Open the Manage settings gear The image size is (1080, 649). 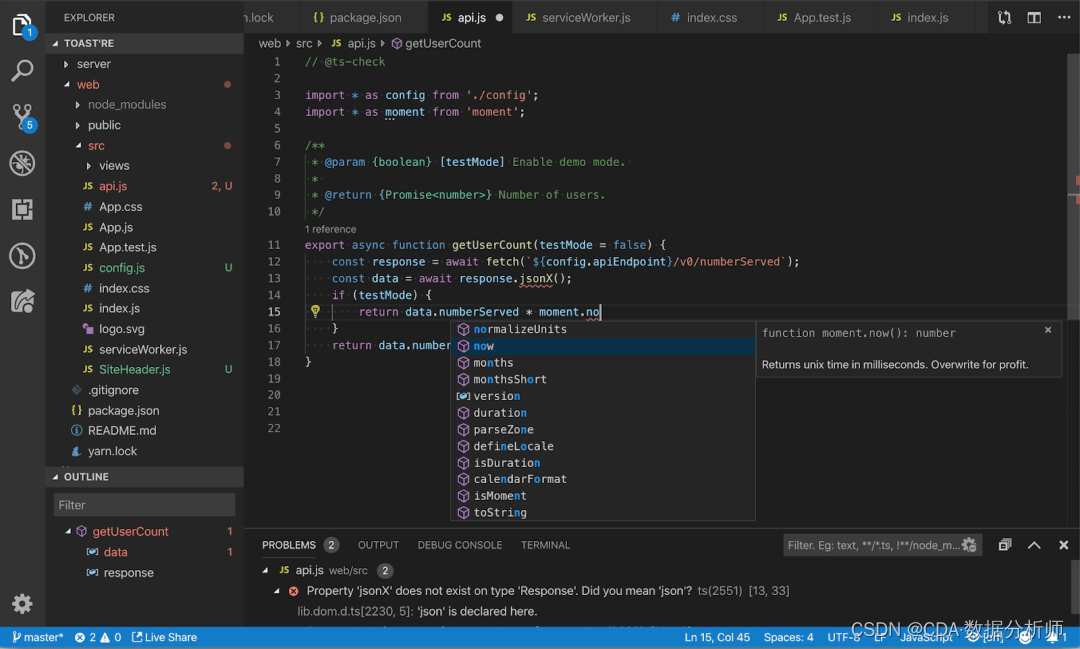[x=22, y=604]
